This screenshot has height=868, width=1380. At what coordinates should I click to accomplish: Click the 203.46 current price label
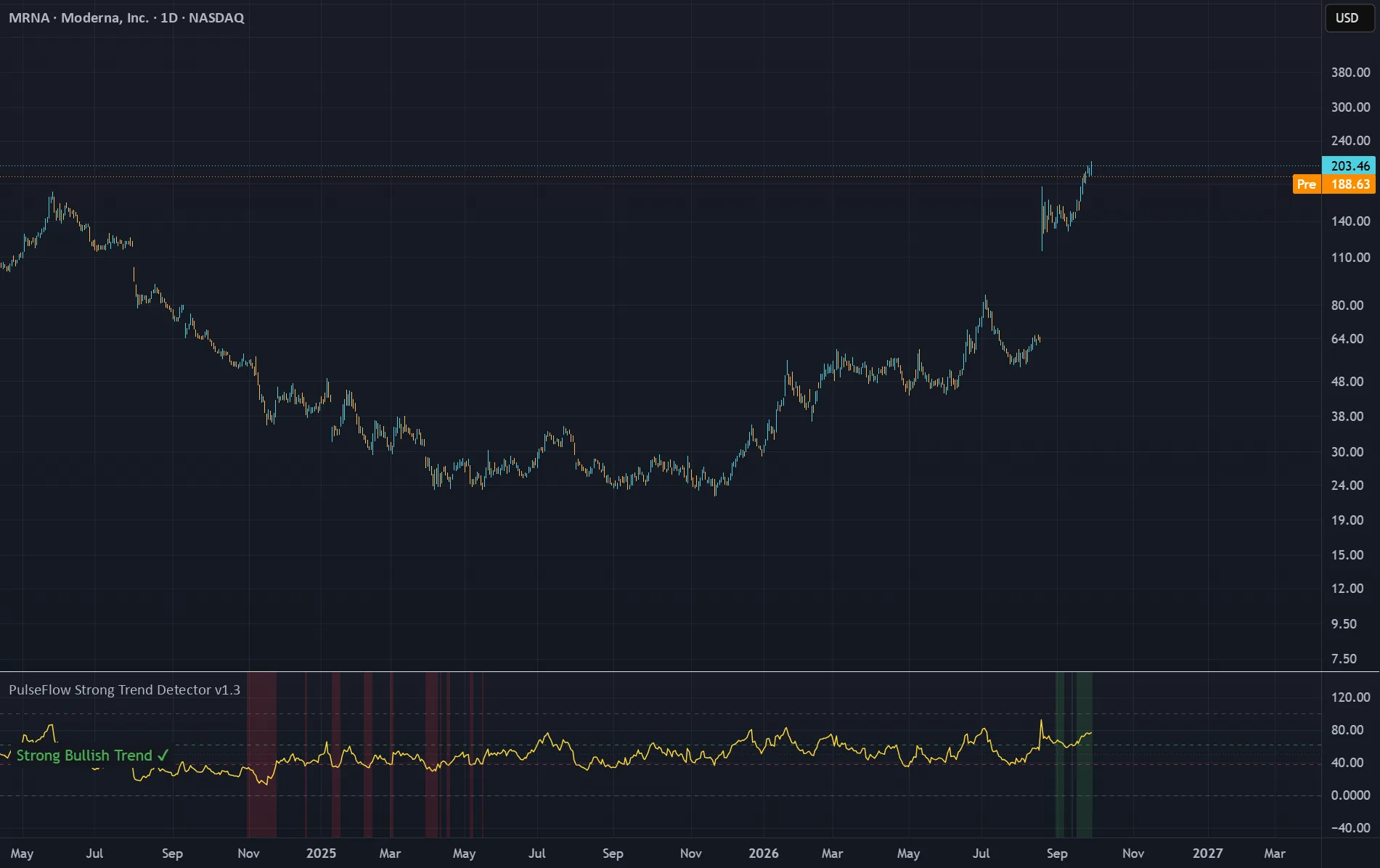point(1350,166)
